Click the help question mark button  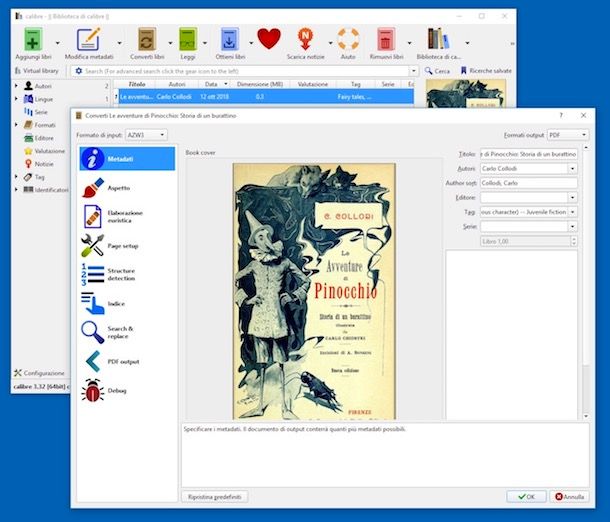click(x=561, y=116)
